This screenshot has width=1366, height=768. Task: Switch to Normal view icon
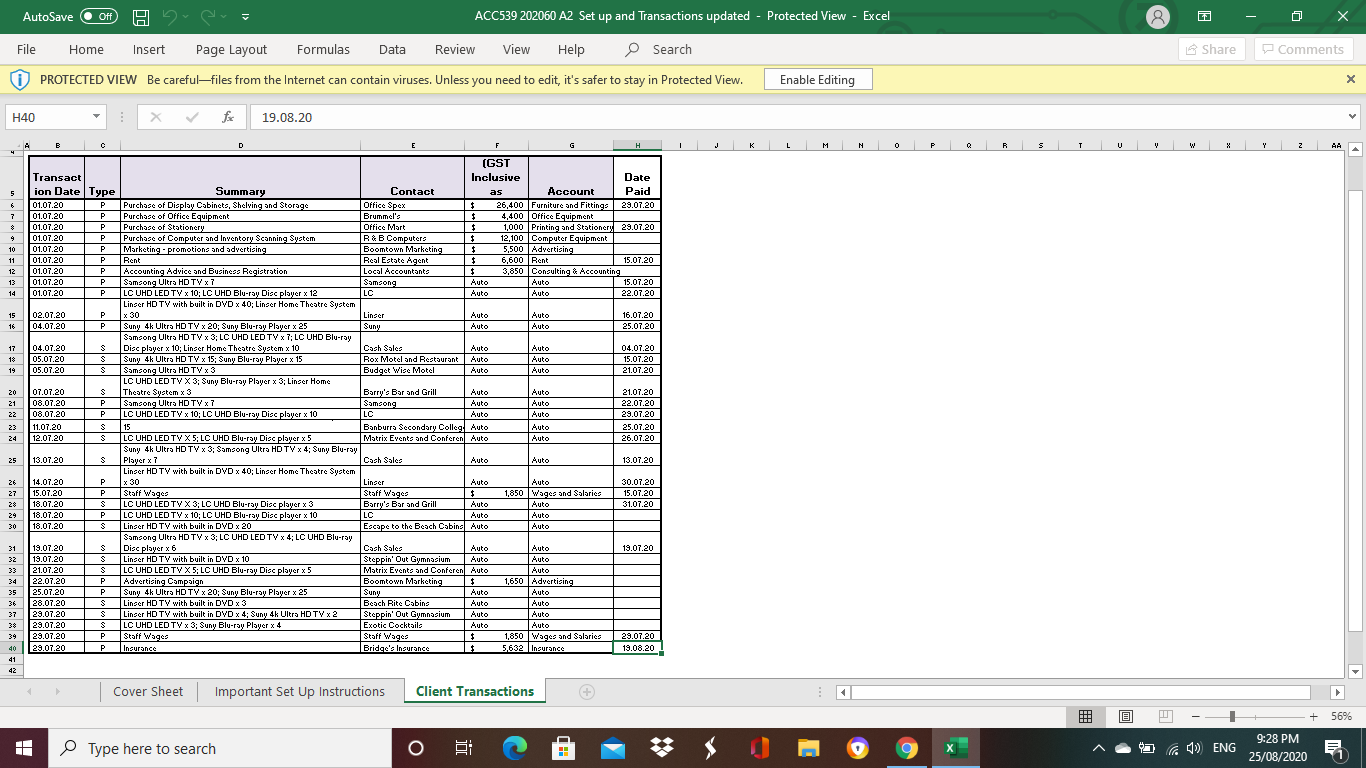[1085, 716]
